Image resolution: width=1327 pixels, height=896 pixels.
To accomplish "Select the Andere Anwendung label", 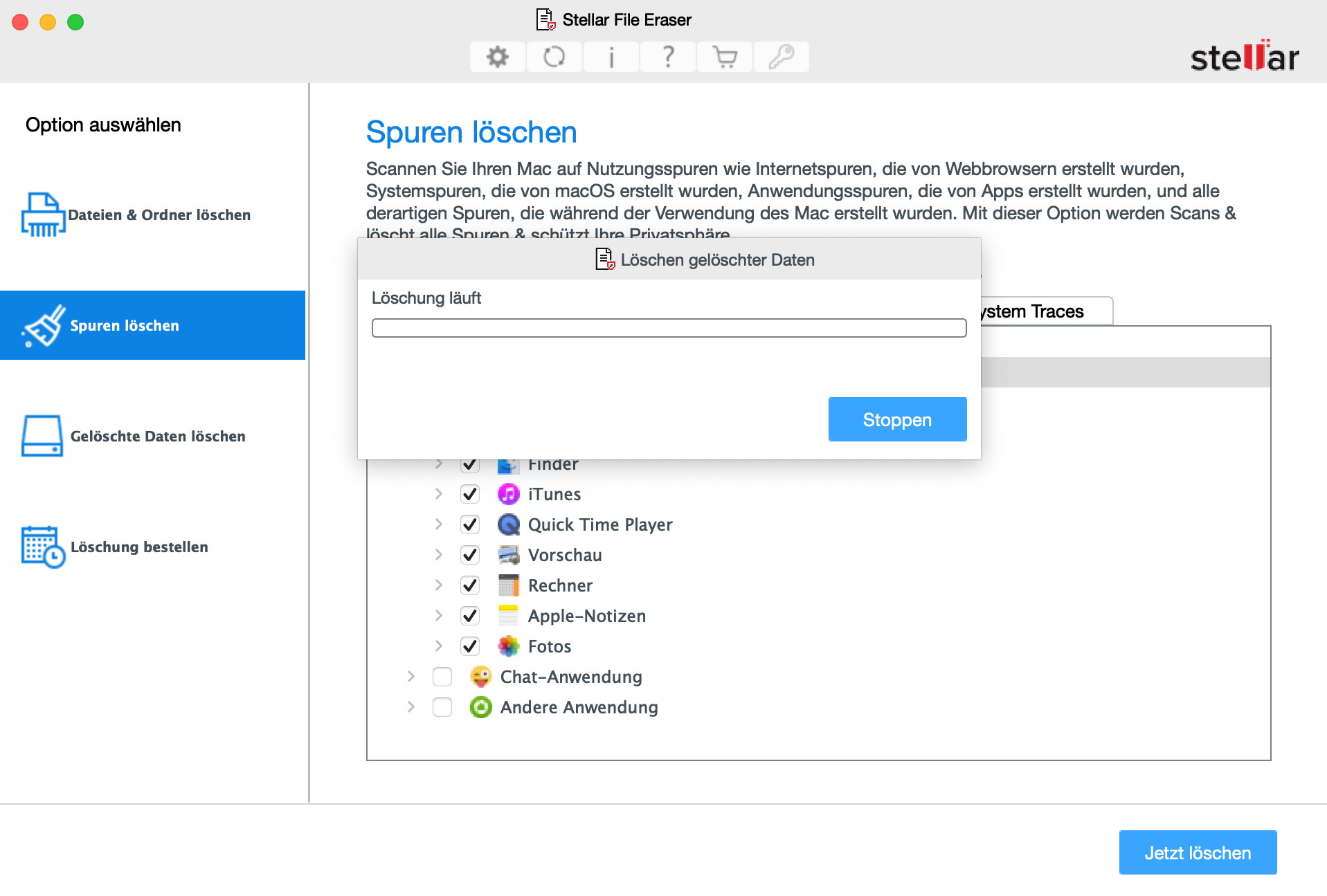I will pos(579,707).
